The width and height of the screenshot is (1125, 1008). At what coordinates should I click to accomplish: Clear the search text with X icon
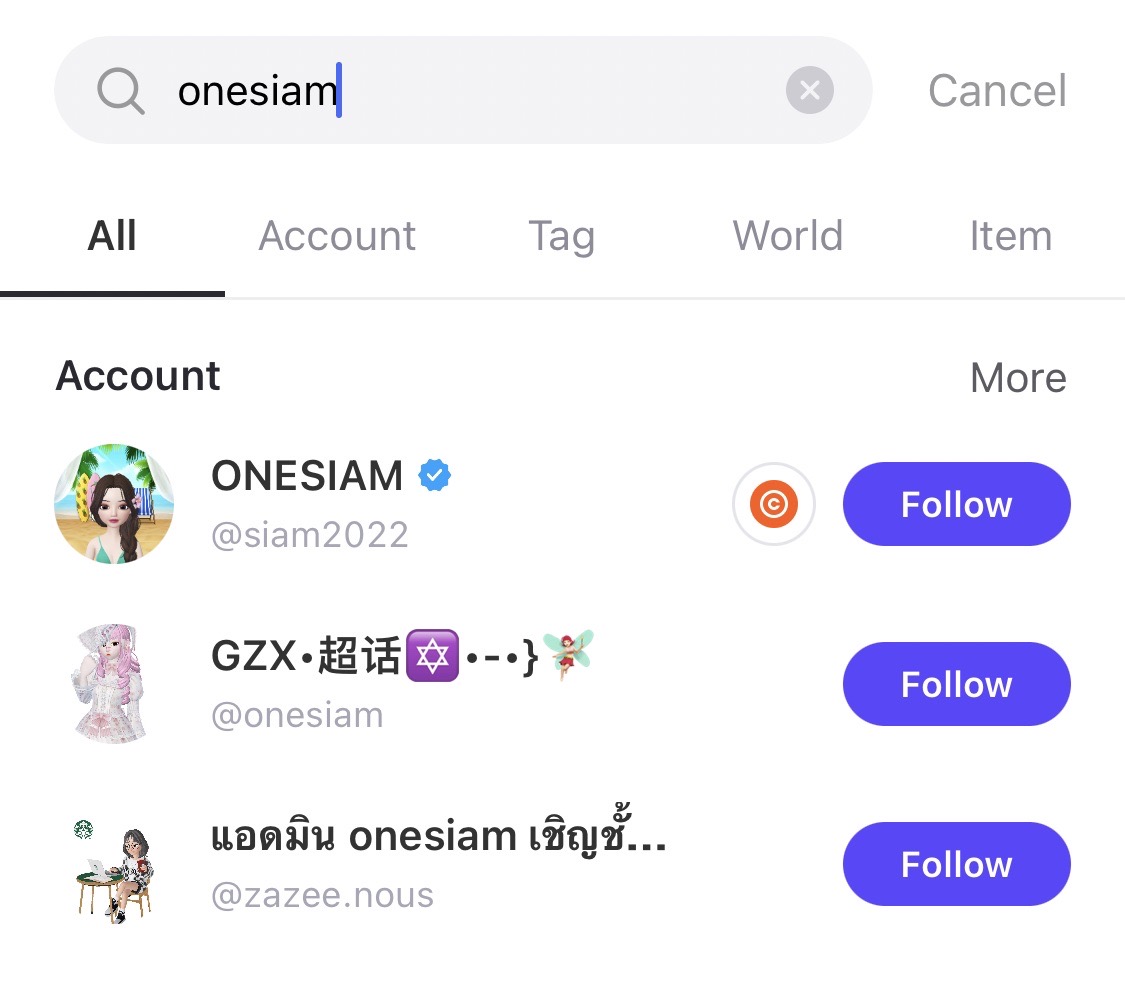pos(810,91)
